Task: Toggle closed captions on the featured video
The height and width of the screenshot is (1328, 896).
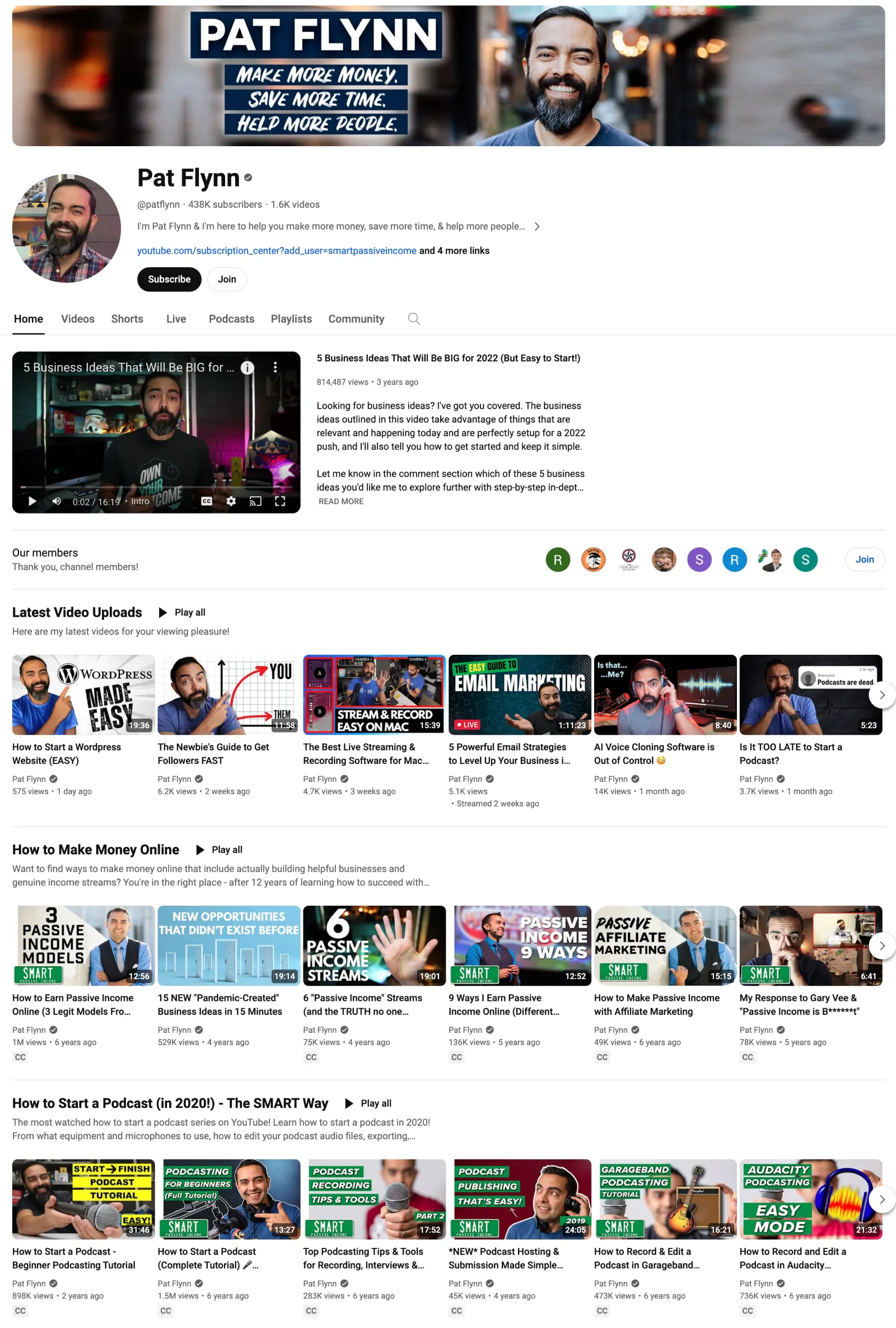Action: coord(207,501)
